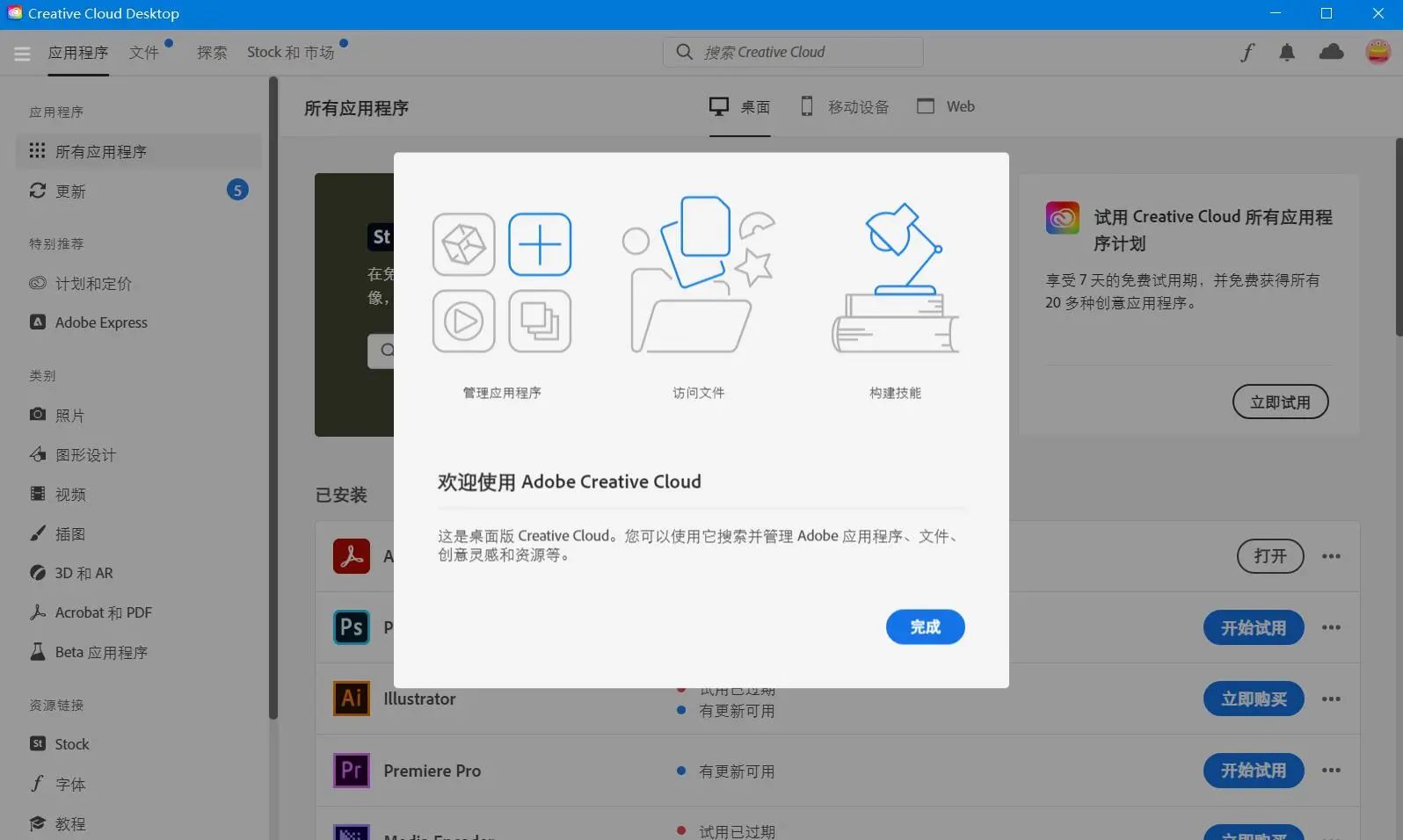This screenshot has width=1403, height=840.
Task: Click 立即购买 for Illustrator
Action: click(x=1254, y=699)
